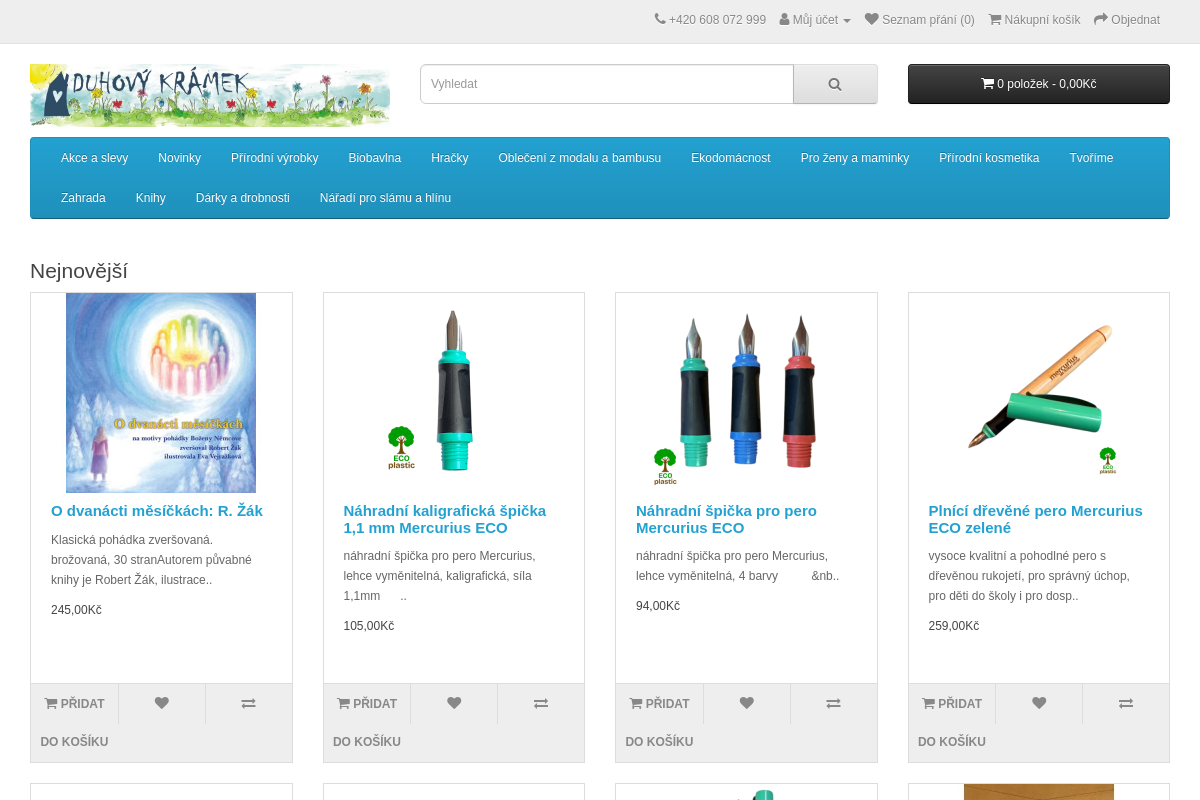1200x800 pixels.
Task: Open Seznam přání wishlist link
Action: pos(920,20)
